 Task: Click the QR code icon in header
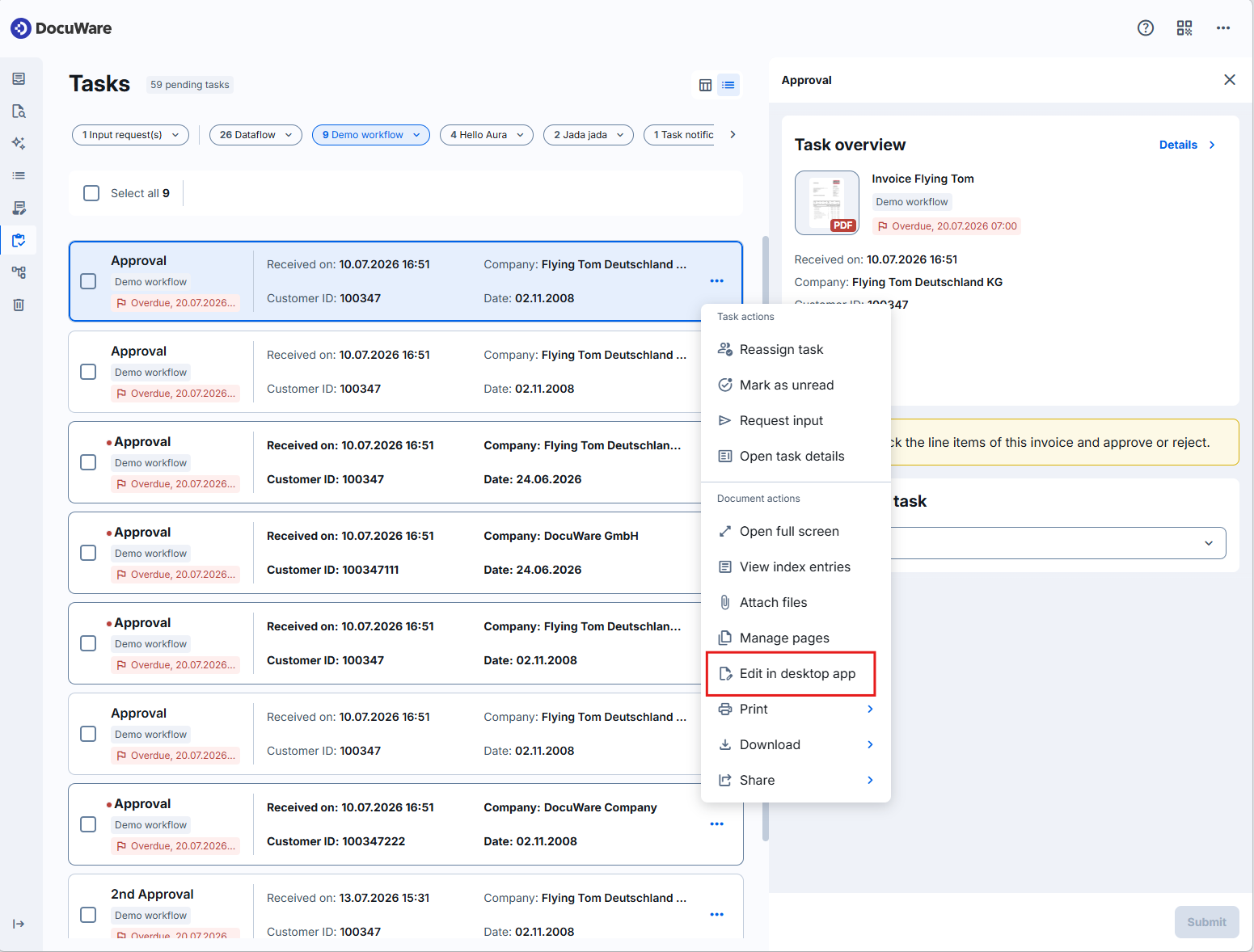coord(1184,28)
